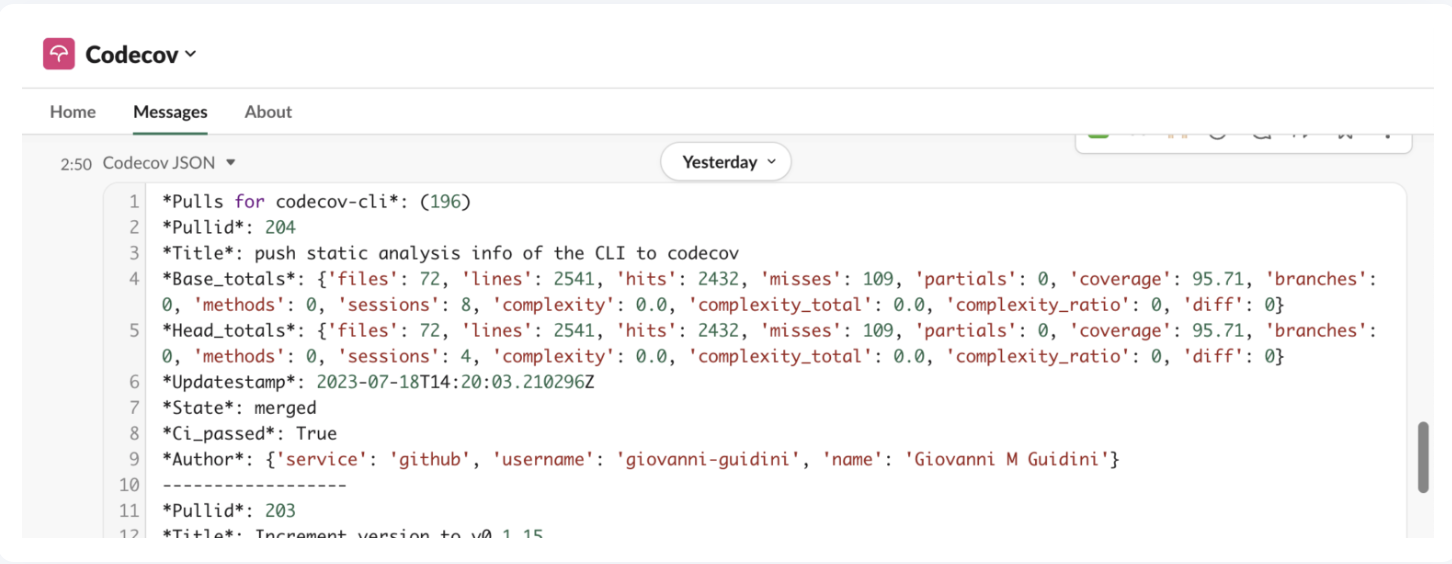This screenshot has width=1452, height=564.
Task: Open the Codecov app name dropdown
Action: click(x=141, y=54)
